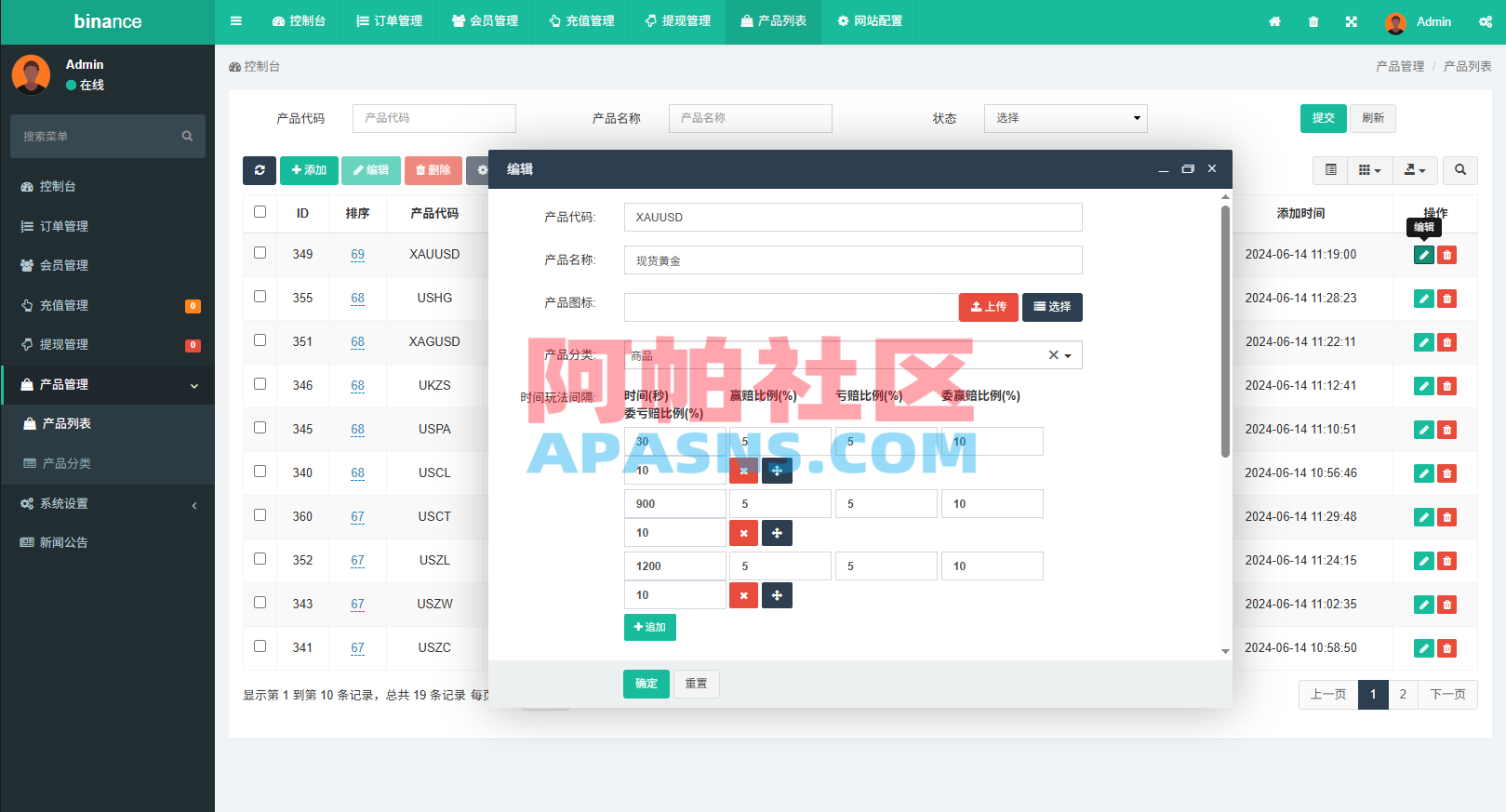This screenshot has height=812, width=1506.
Task: Click the 上传 upload button
Action: 989,307
